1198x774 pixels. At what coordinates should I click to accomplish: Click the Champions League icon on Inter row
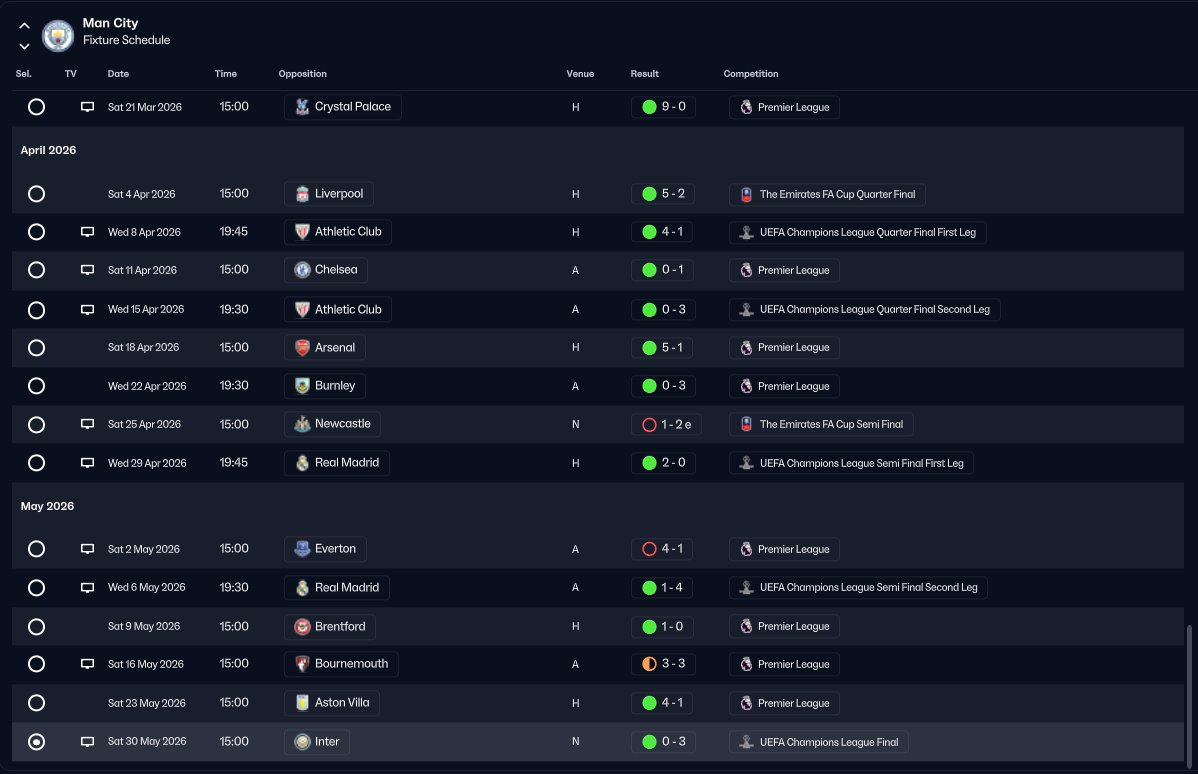(746, 743)
